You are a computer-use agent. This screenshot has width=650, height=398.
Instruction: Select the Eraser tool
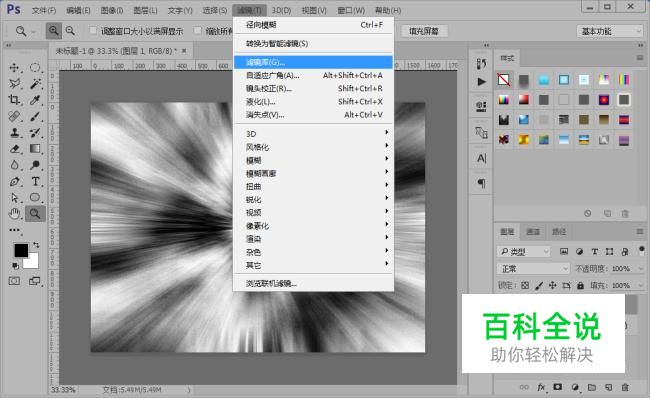pyautogui.click(x=14, y=148)
